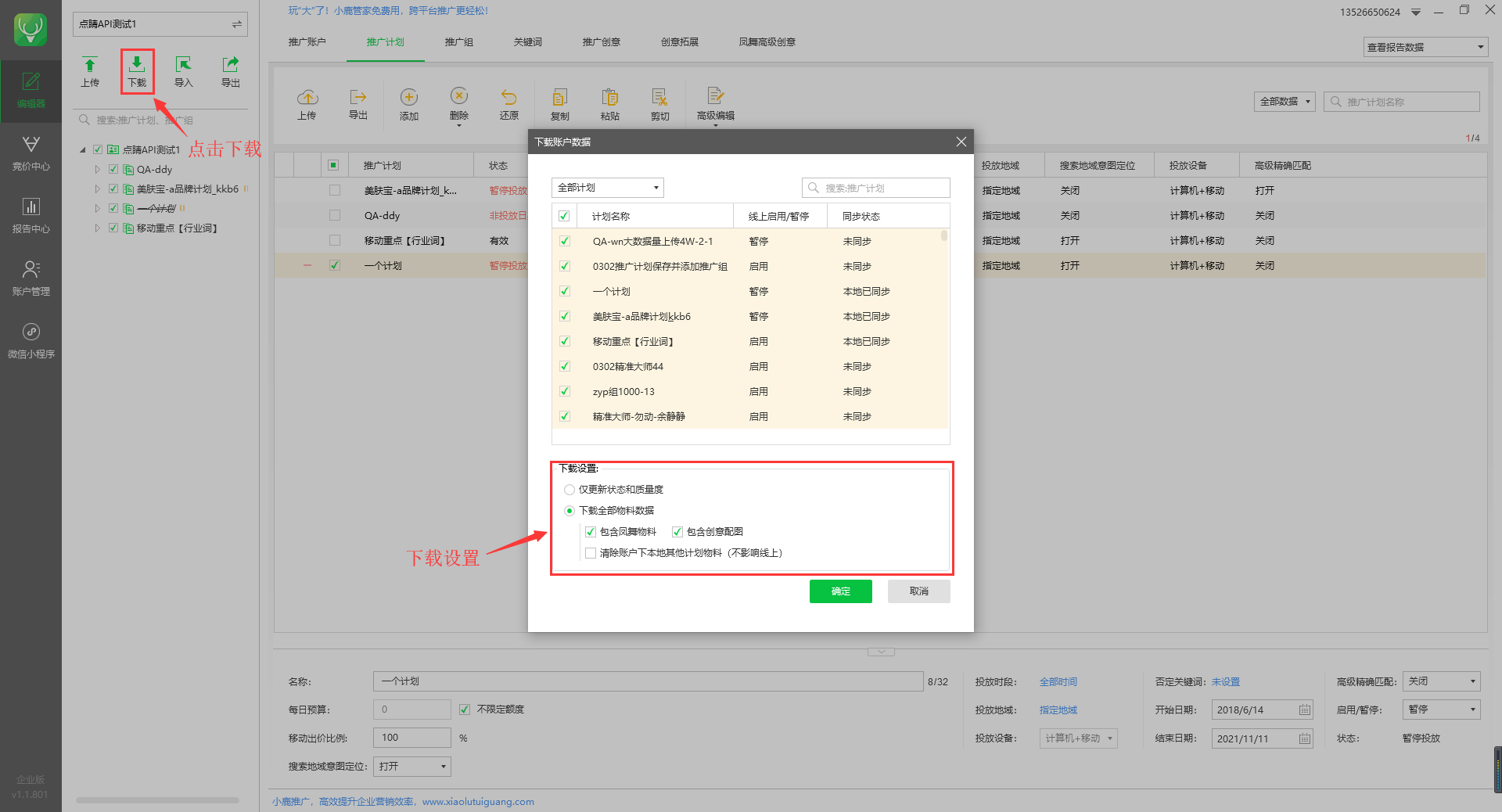
Task: Expand the QA-ddy tree node
Action: coord(98,170)
